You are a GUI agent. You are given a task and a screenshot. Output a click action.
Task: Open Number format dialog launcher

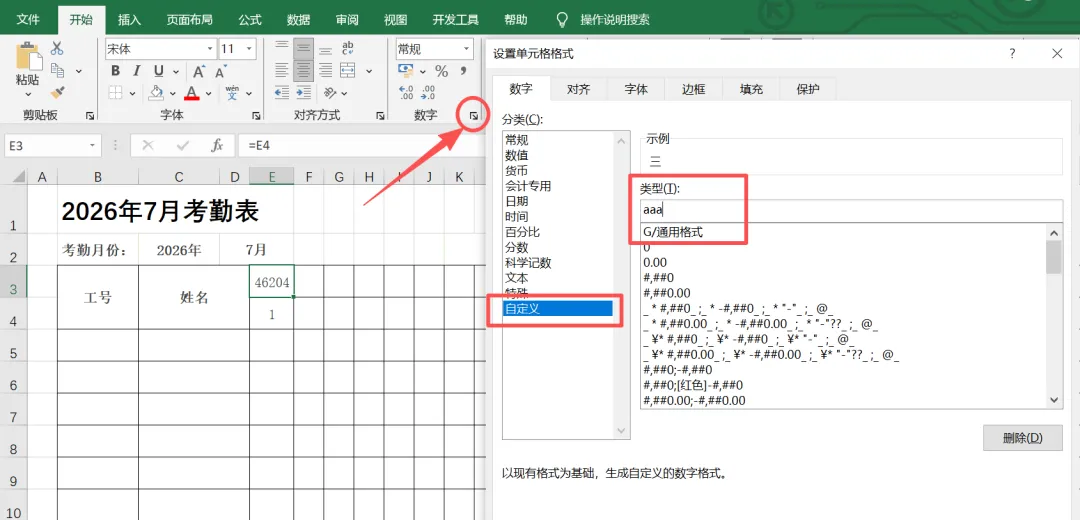pyautogui.click(x=474, y=116)
